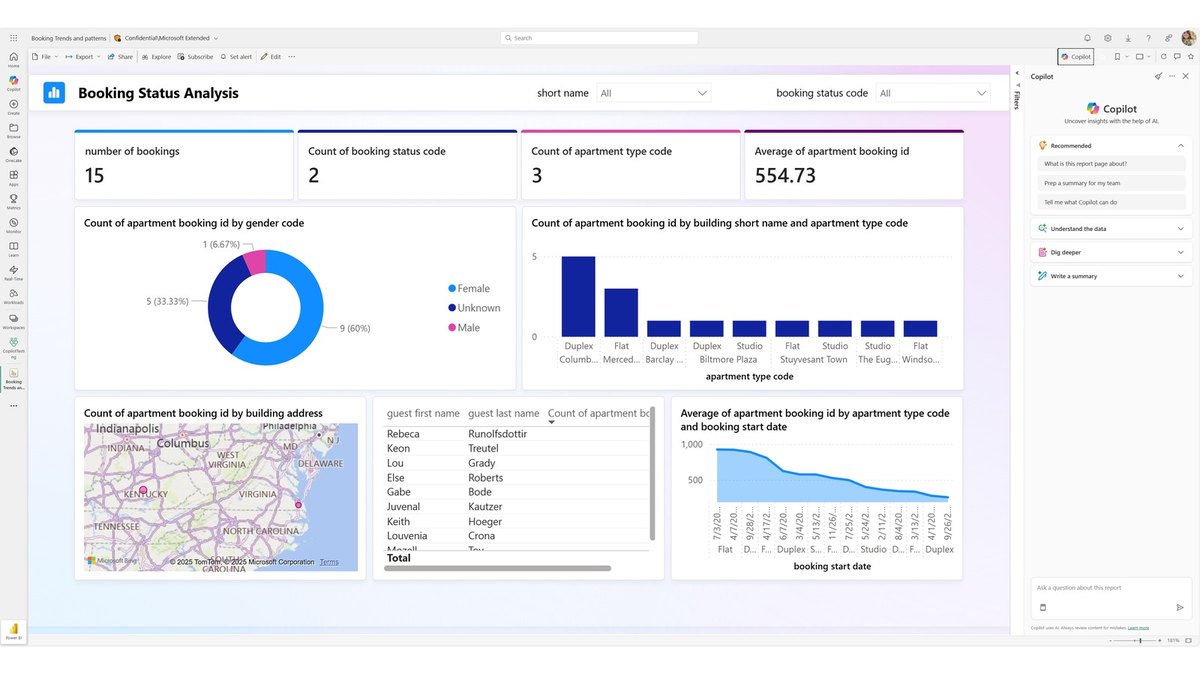1200x675 pixels.
Task: Go to Home in left navigation
Action: (13, 59)
